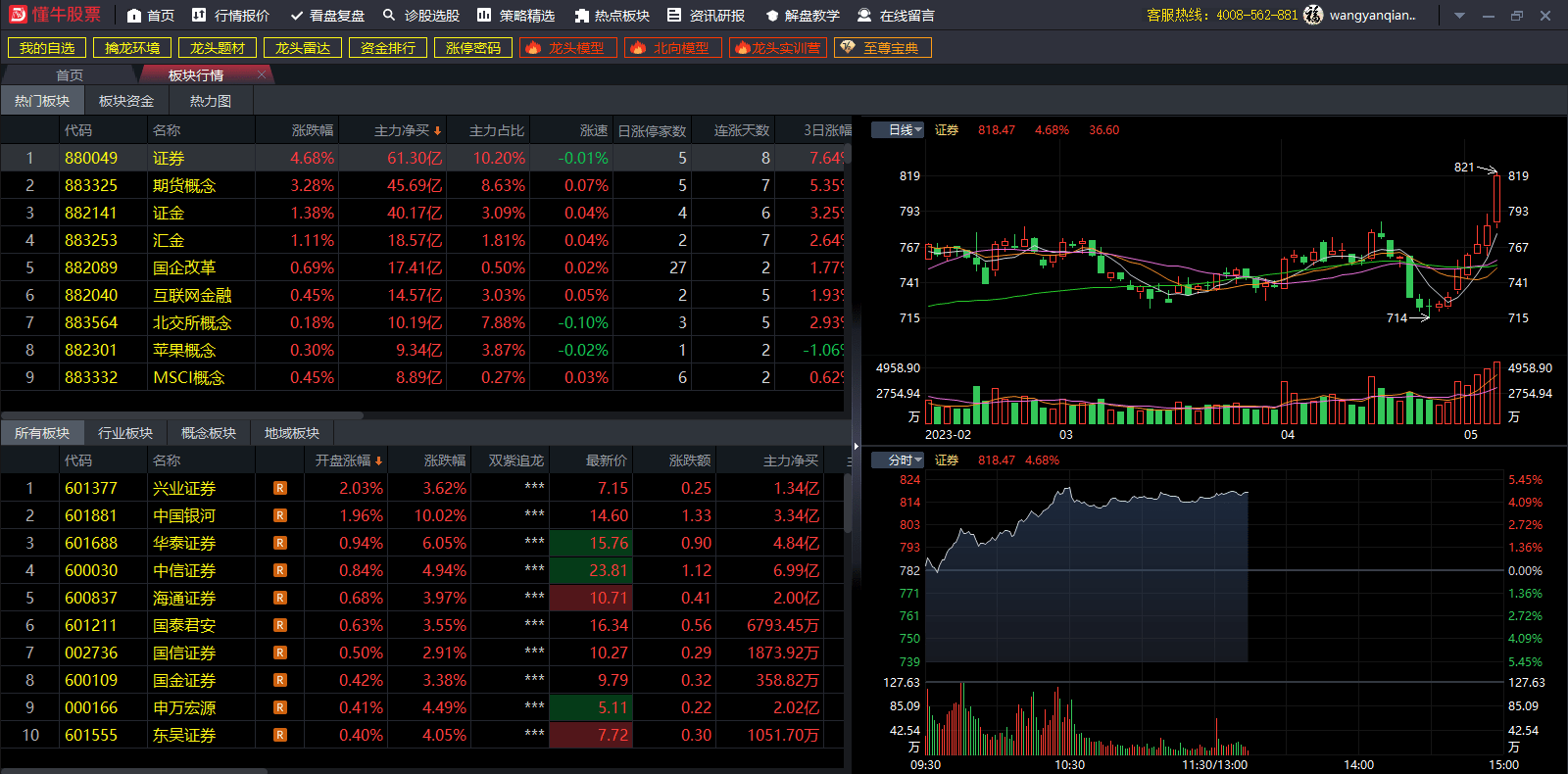This screenshot has height=774, width=1568.
Task: Click the R badge for 申万宏源
Action: (280, 707)
